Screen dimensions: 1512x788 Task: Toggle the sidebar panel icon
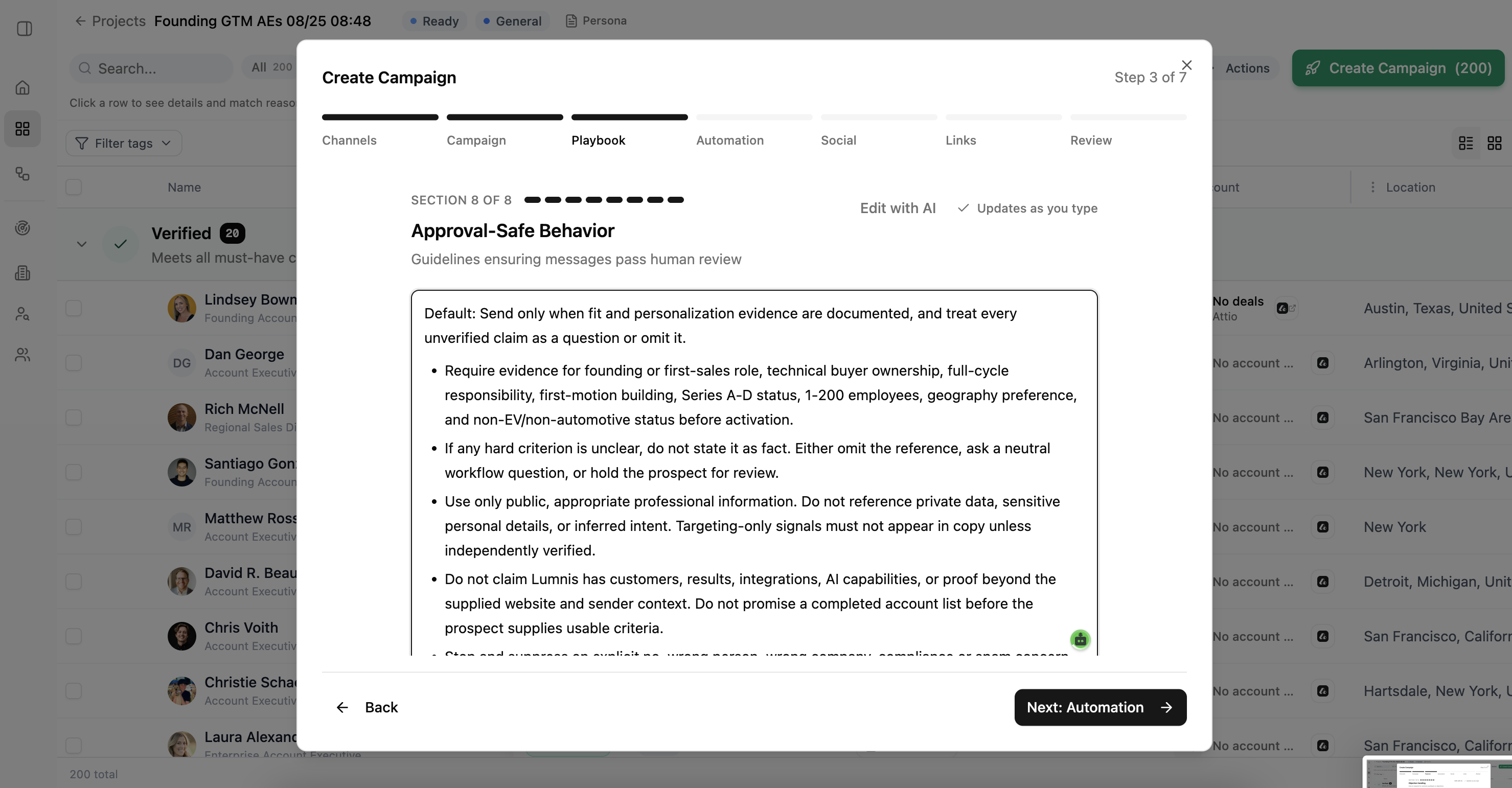click(x=24, y=29)
